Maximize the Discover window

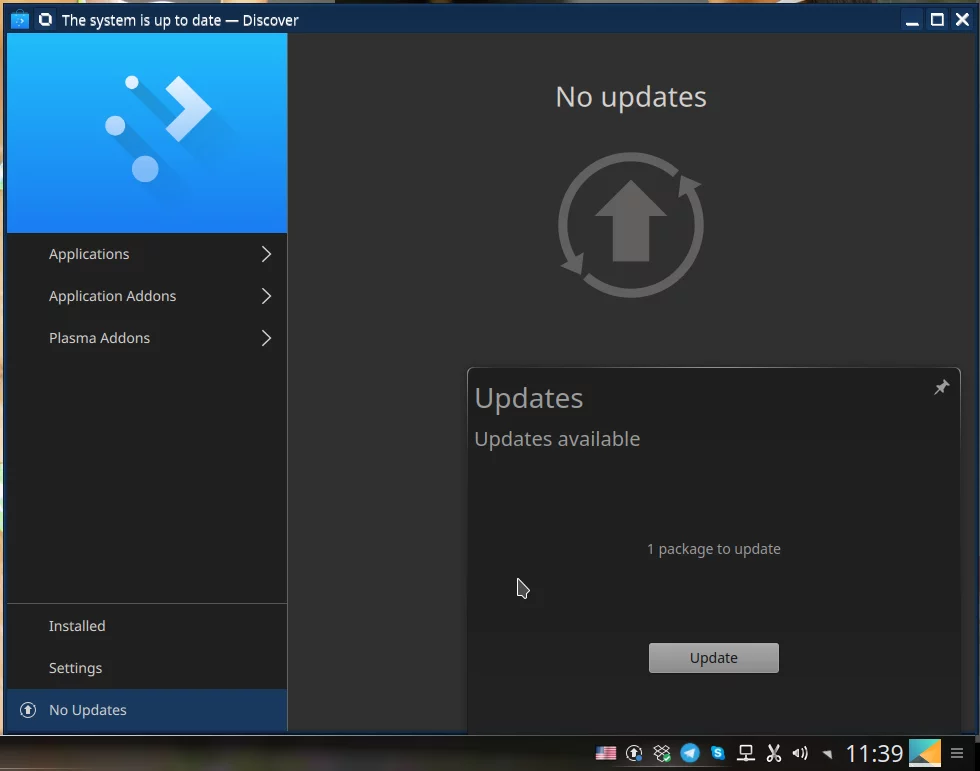938,20
